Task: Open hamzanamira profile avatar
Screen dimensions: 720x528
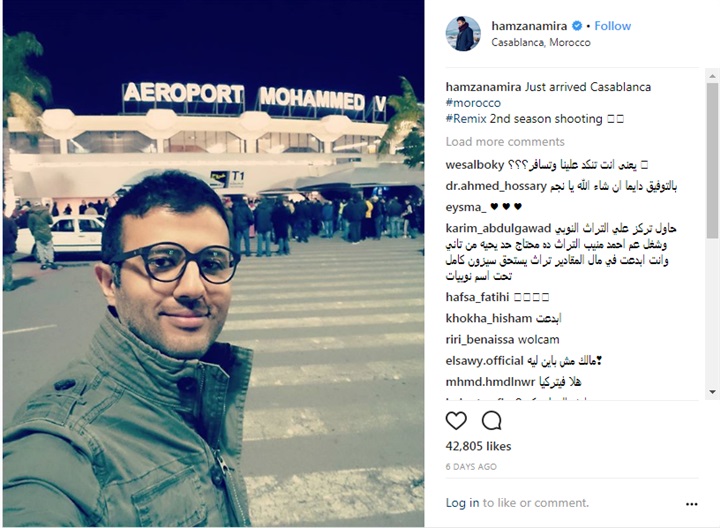Action: click(x=463, y=34)
